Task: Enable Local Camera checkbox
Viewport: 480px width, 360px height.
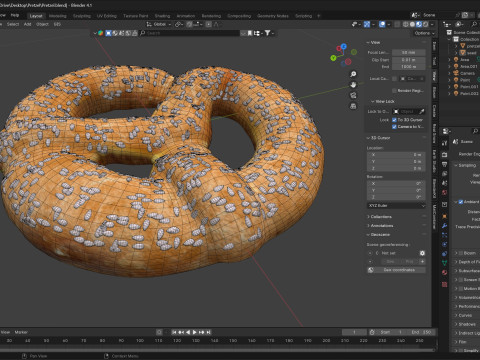Action: pyautogui.click(x=394, y=79)
